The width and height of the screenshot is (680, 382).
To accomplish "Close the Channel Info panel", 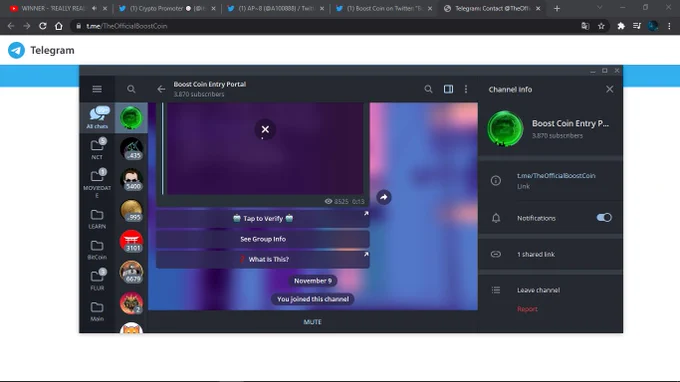I will (609, 89).
